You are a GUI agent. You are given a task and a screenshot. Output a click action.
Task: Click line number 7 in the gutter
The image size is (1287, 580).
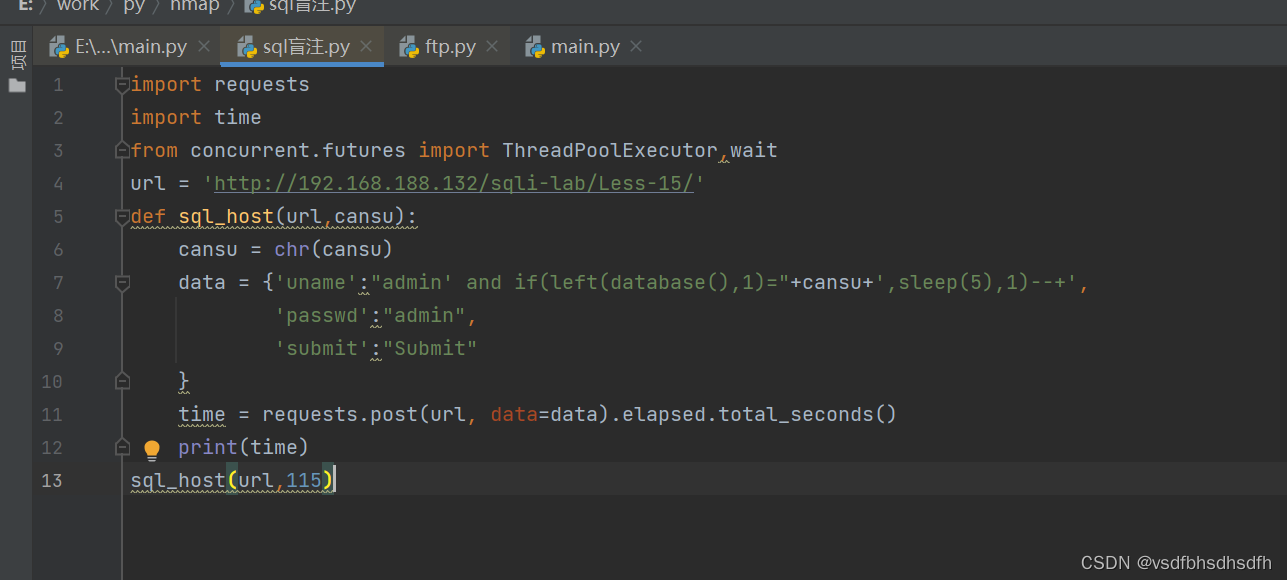[x=58, y=283]
